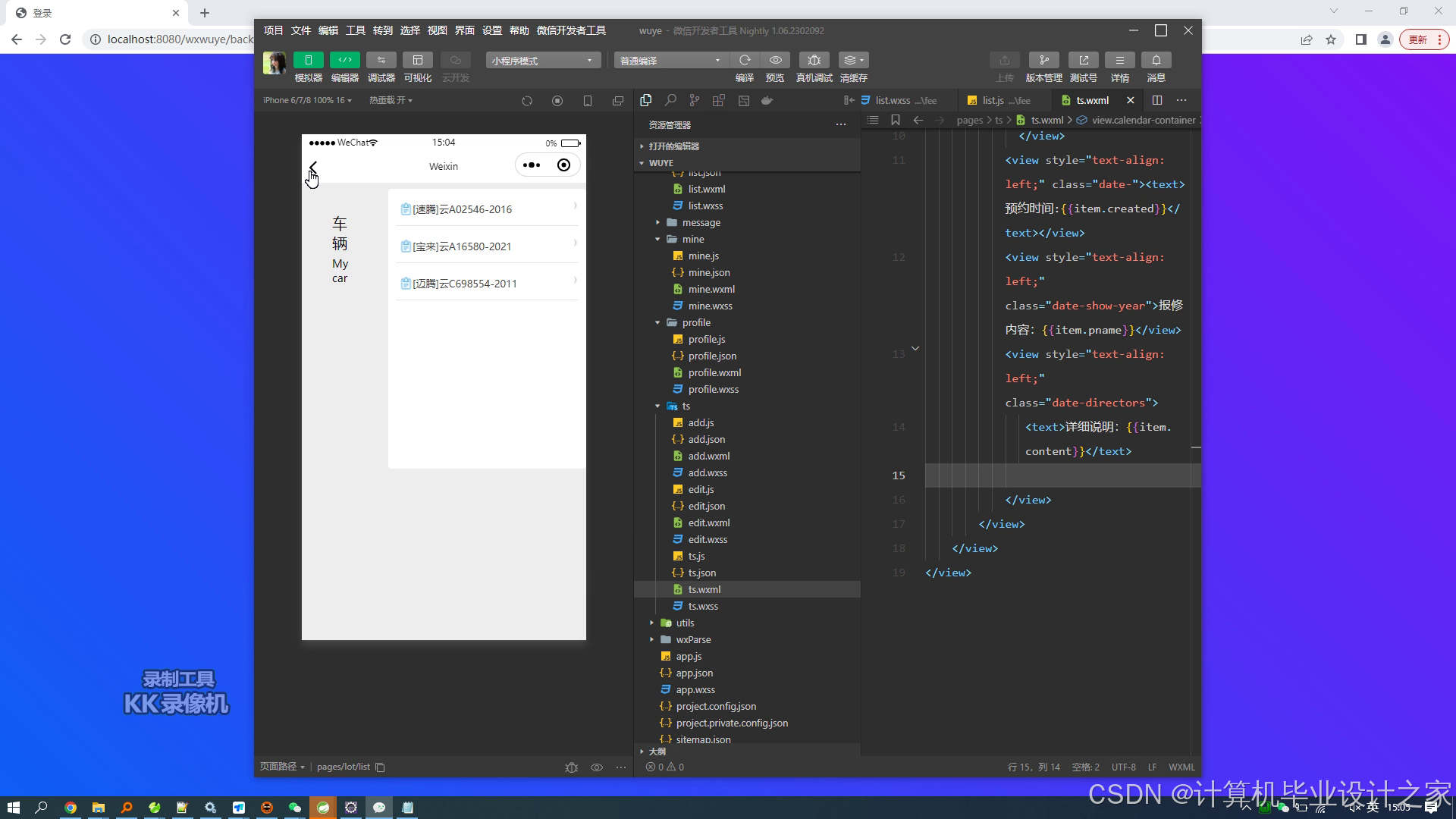Click the back arrow in simulator

[313, 166]
